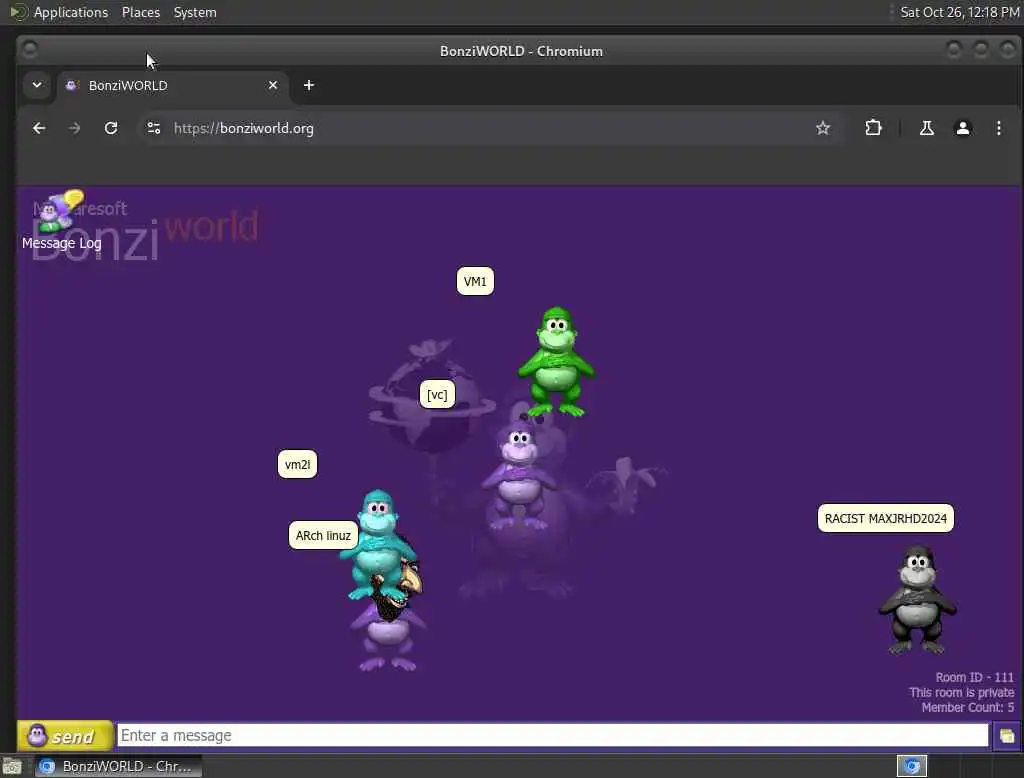Open the Extensions puzzle icon
The height and width of the screenshot is (778, 1024).
(x=873, y=128)
